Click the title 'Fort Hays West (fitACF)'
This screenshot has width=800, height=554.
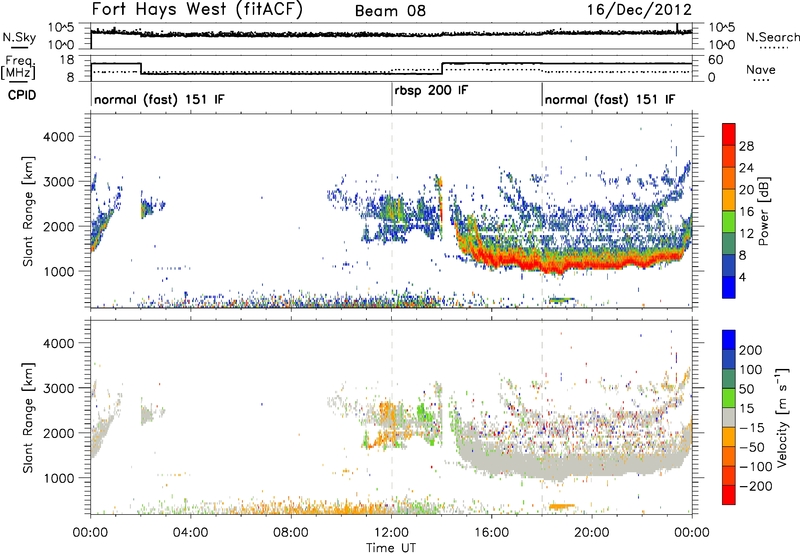click(197, 9)
